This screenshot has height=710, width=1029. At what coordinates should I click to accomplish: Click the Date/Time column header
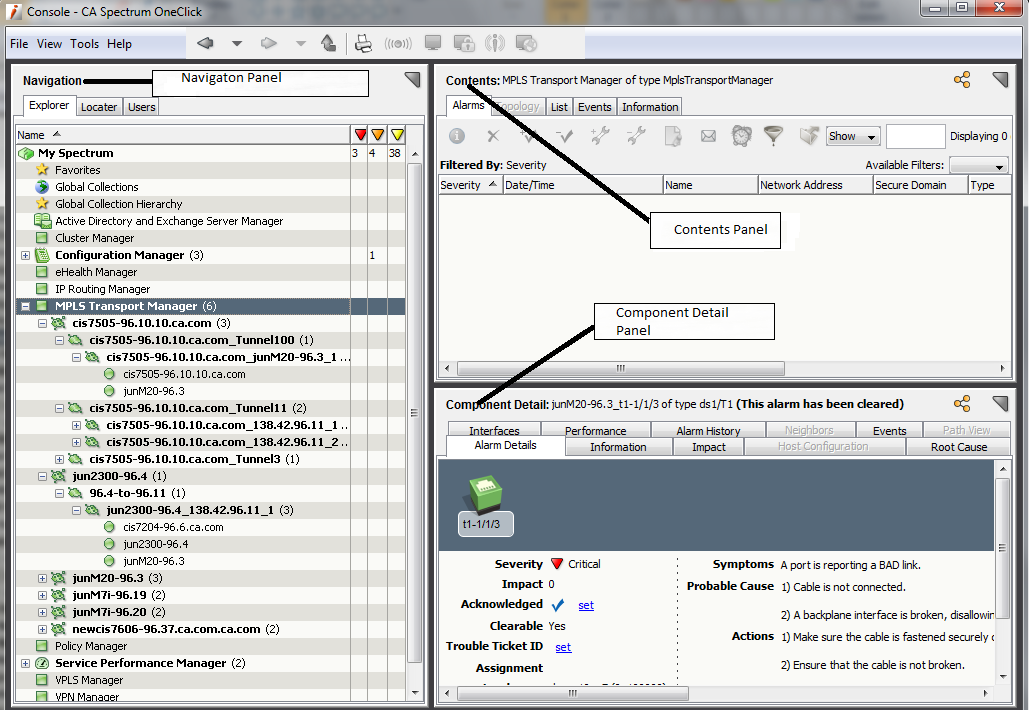pos(583,185)
